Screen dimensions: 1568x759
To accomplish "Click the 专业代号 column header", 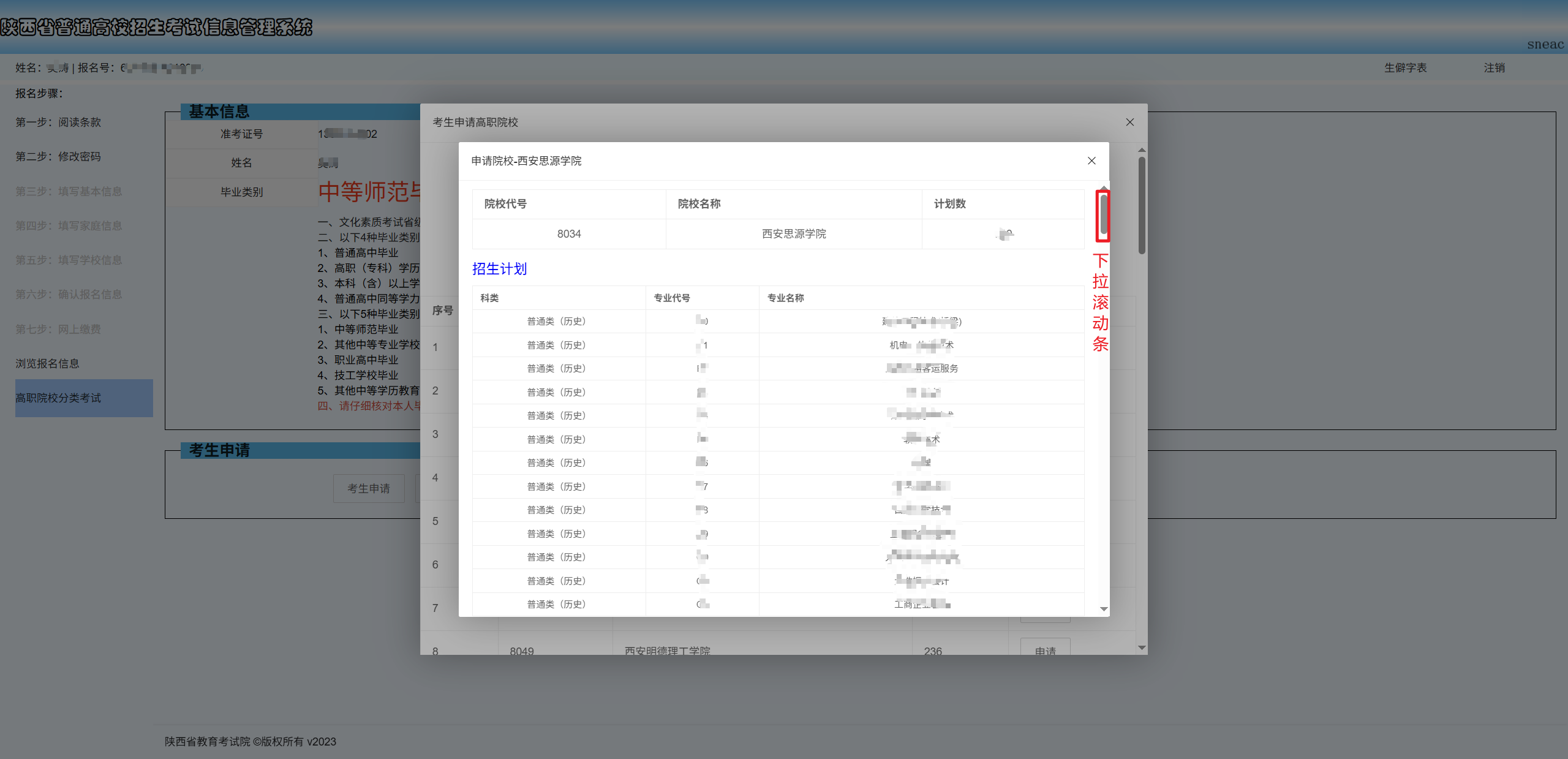I will coord(671,298).
